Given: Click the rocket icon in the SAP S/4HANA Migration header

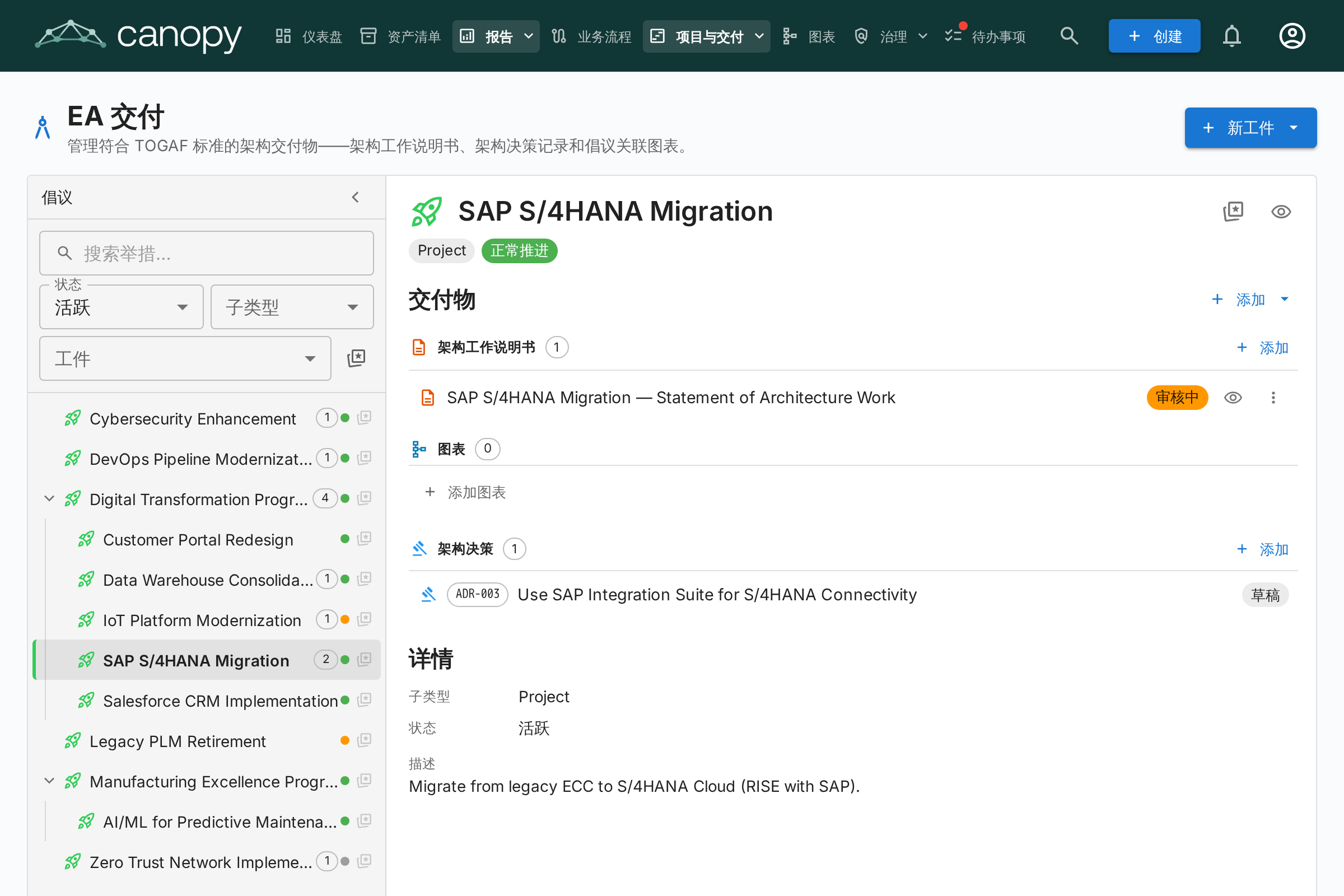Looking at the screenshot, I should [427, 212].
